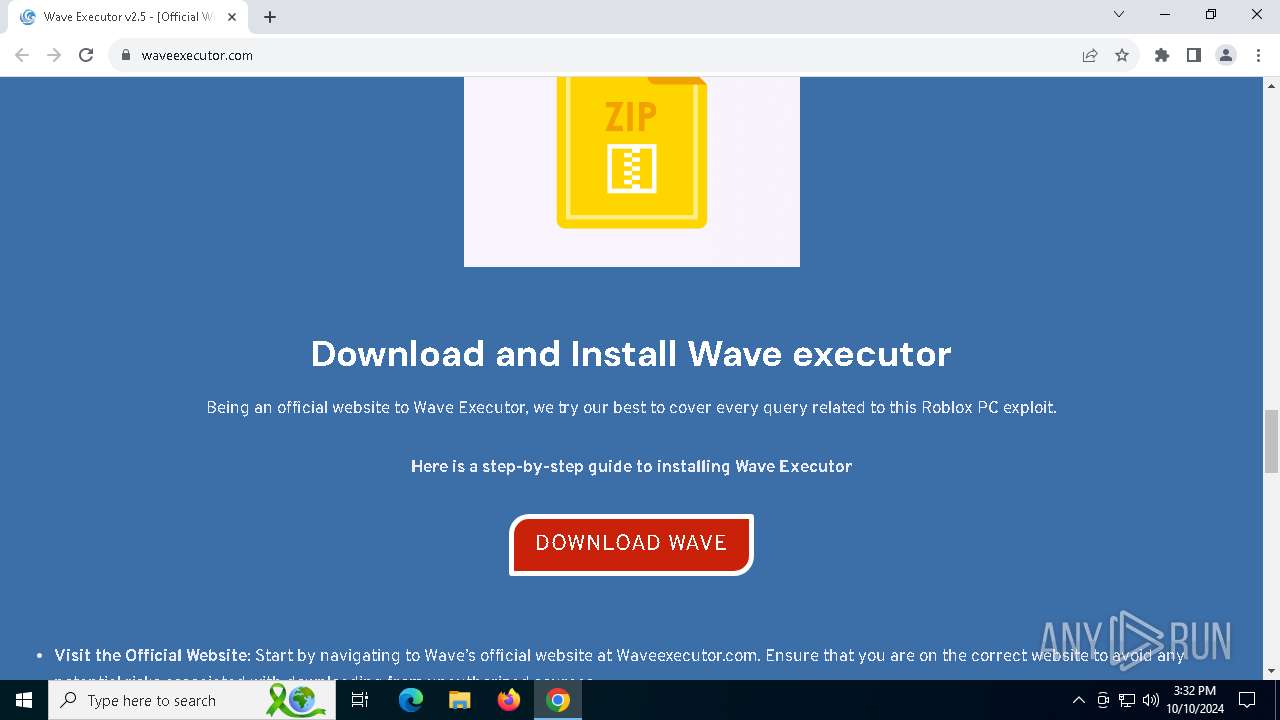Image resolution: width=1280 pixels, height=720 pixels.
Task: Close the Wave Executor tab
Action: (232, 17)
